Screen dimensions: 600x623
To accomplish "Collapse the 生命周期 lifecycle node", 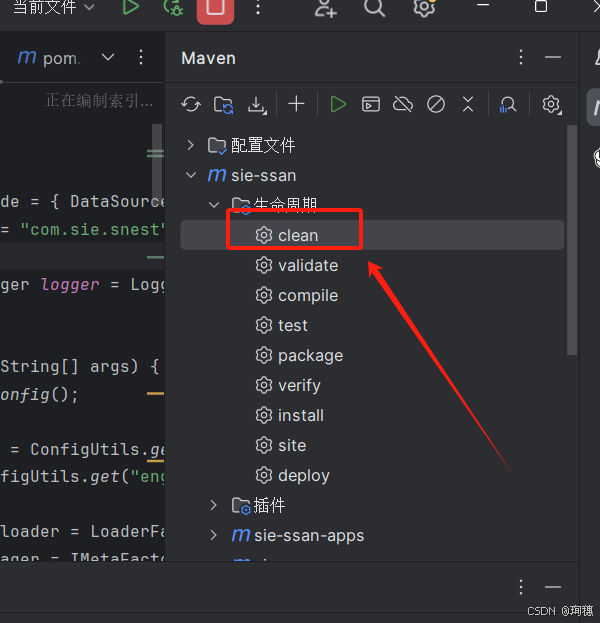I will pos(214,205).
